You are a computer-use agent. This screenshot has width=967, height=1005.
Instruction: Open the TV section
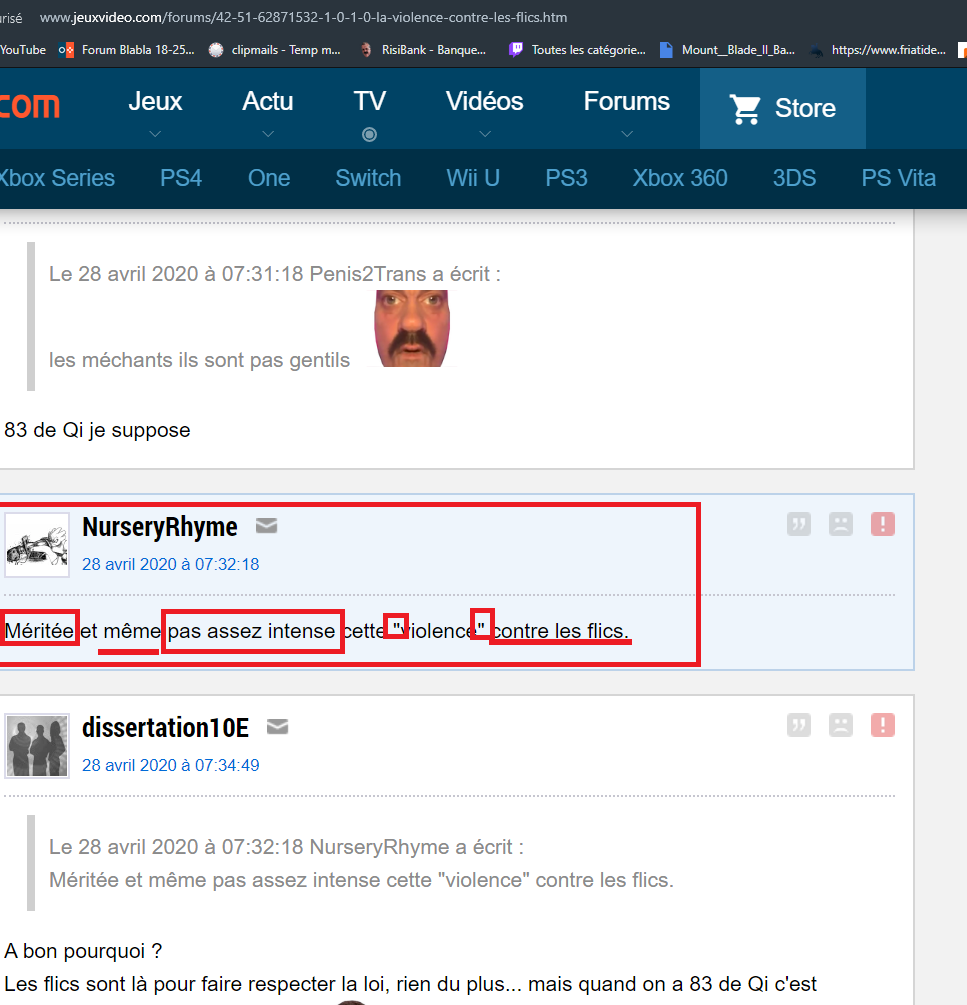(x=370, y=102)
